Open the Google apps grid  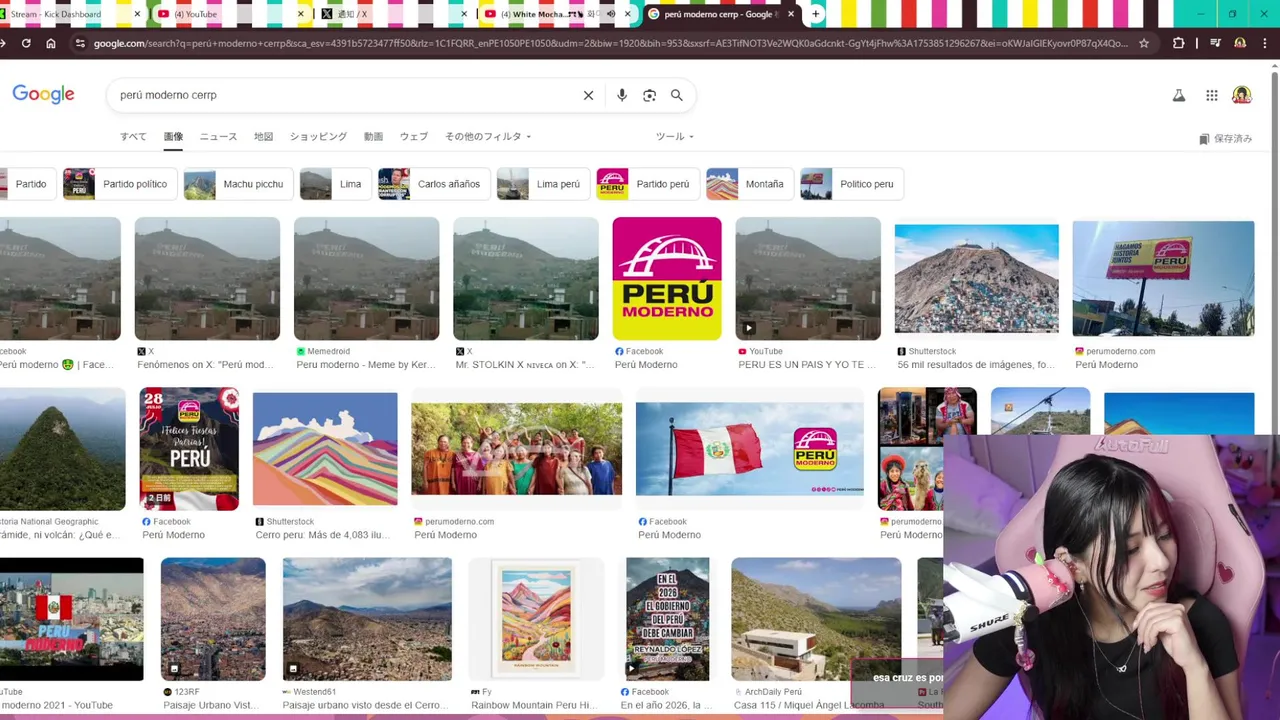coord(1211,95)
